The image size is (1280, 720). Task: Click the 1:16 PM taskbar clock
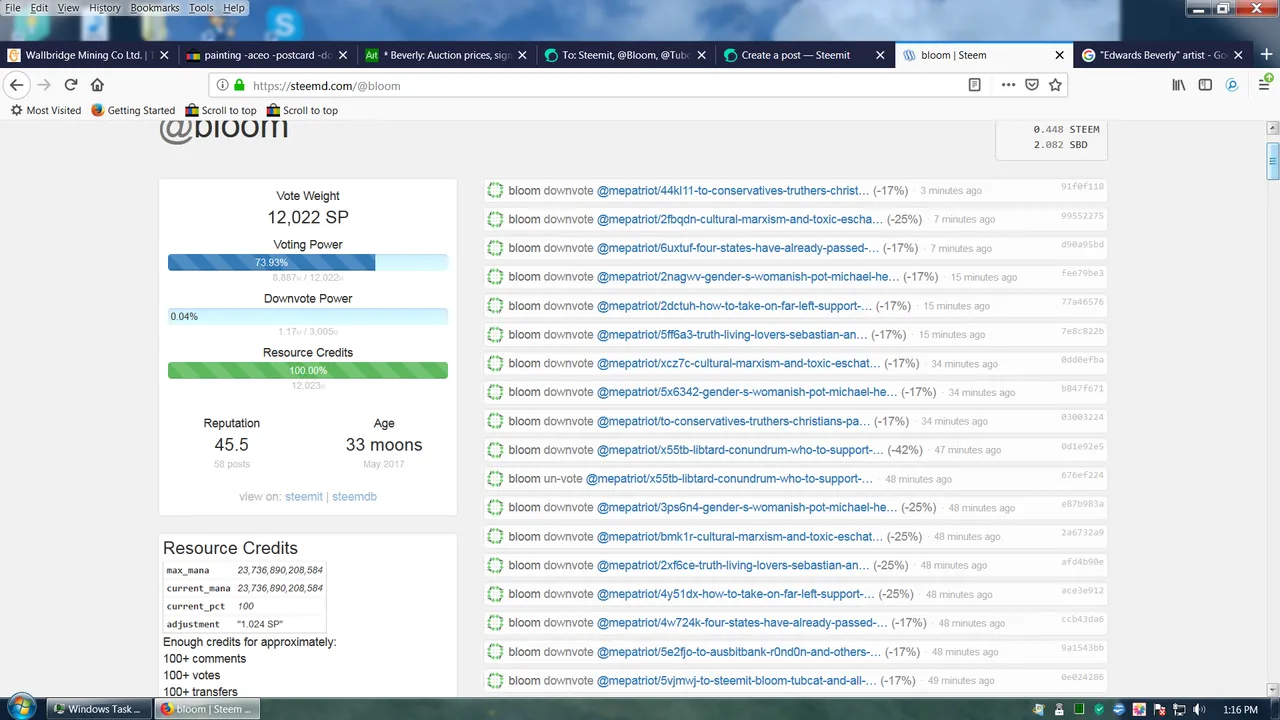tap(1240, 709)
